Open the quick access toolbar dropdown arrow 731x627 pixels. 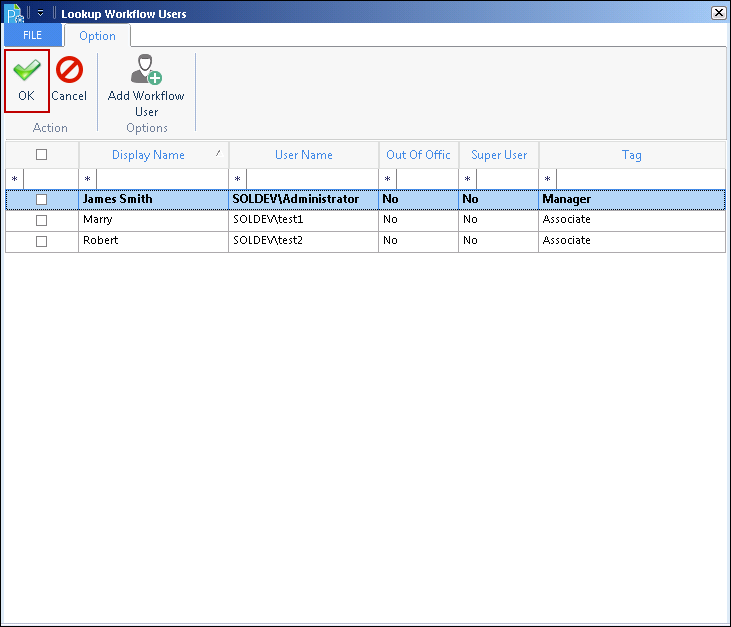tap(41, 13)
